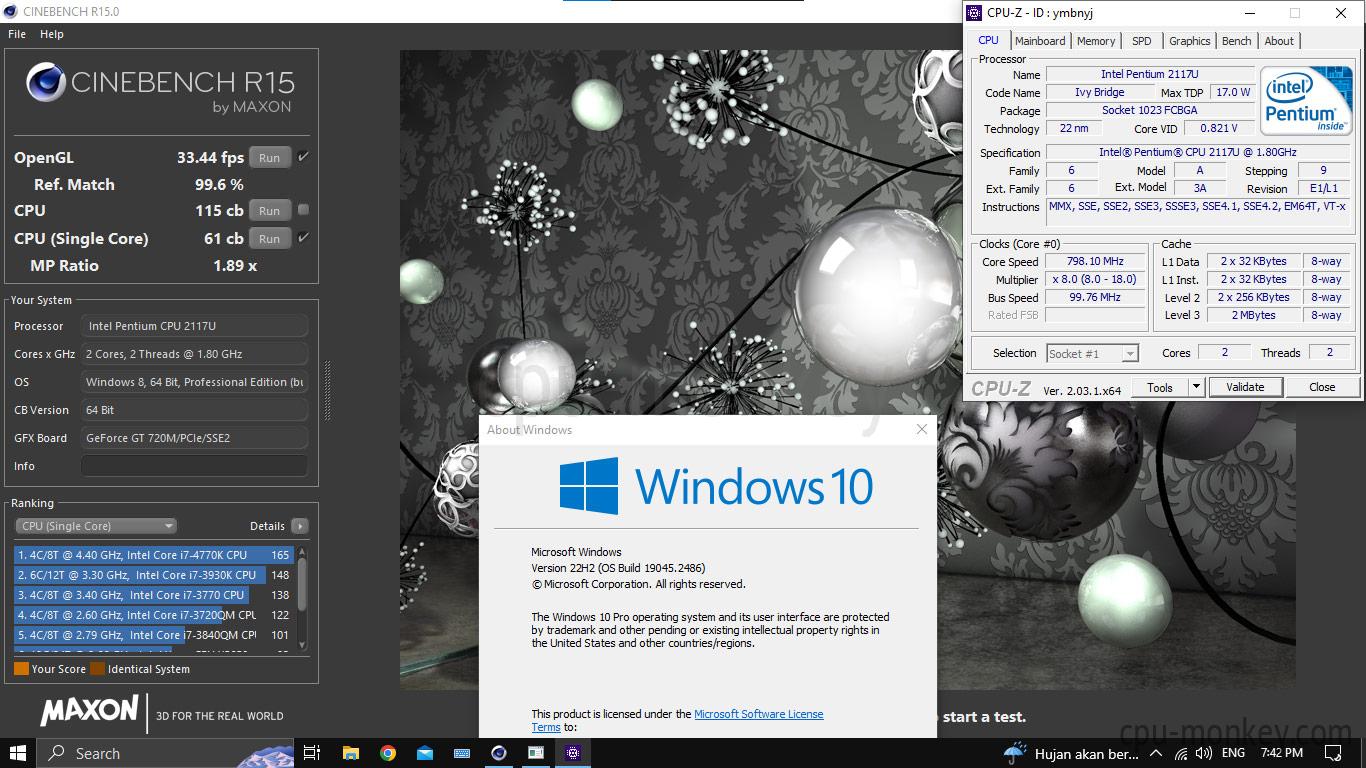Open the Mail app on taskbar

pyautogui.click(x=425, y=753)
